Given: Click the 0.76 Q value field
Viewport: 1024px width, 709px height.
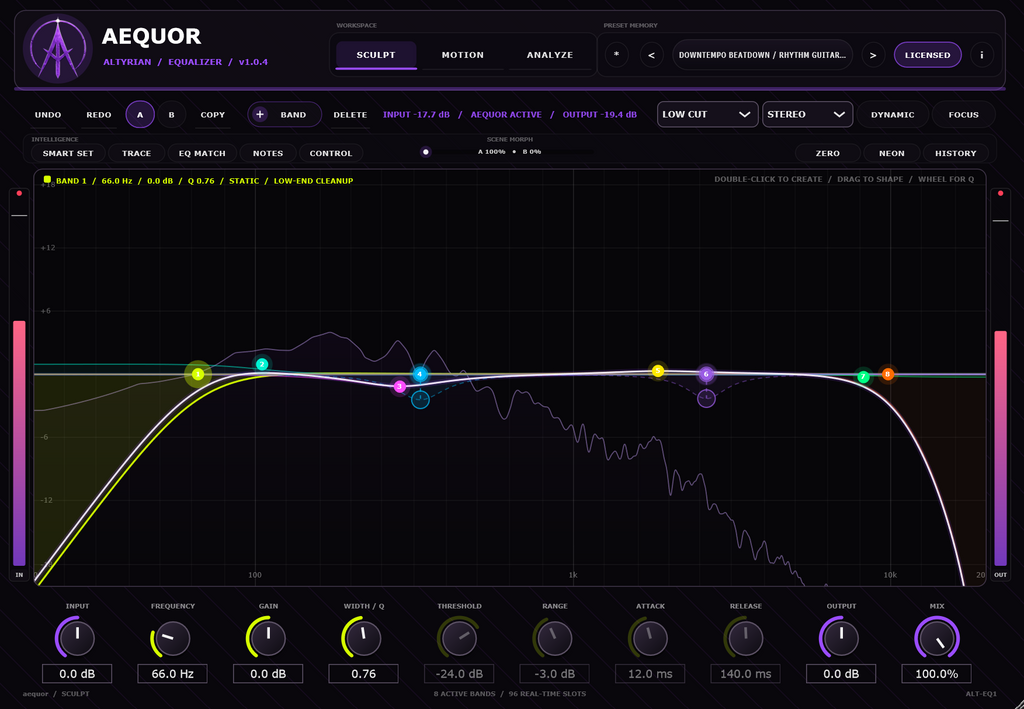Looking at the screenshot, I should [x=363, y=674].
